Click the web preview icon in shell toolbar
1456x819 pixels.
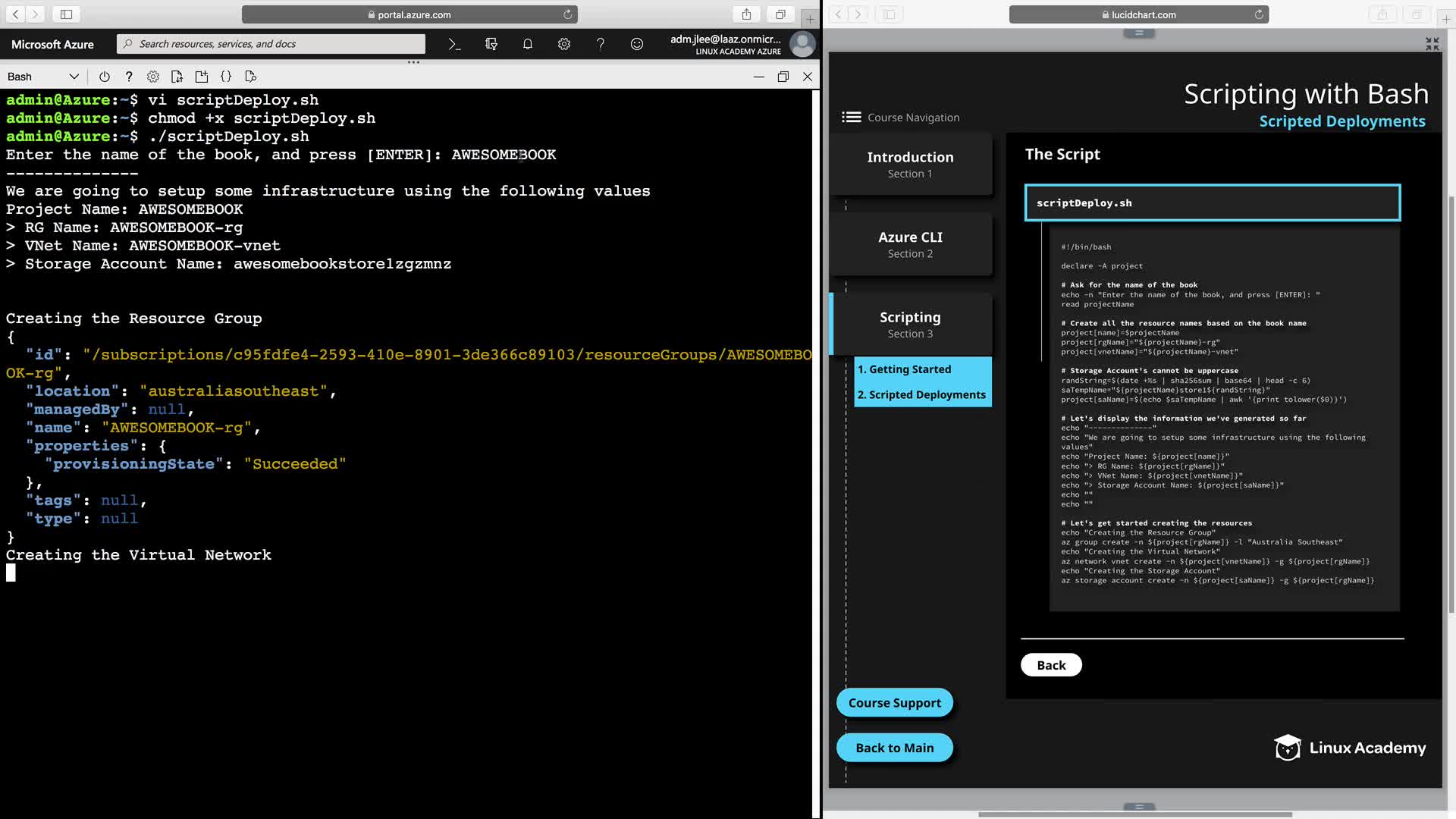coord(251,77)
